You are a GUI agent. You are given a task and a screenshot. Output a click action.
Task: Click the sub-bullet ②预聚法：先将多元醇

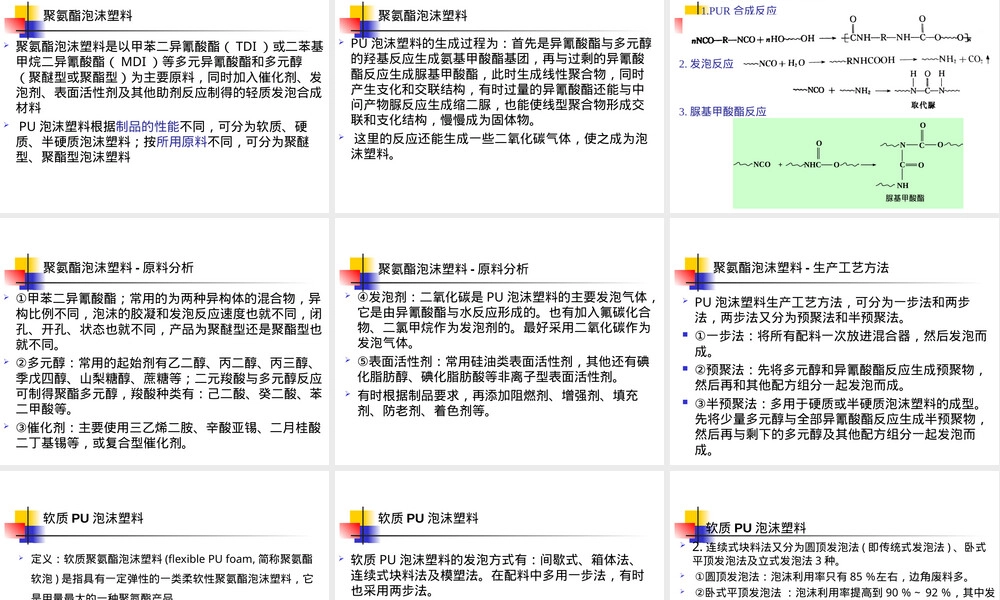[x=840, y=377]
